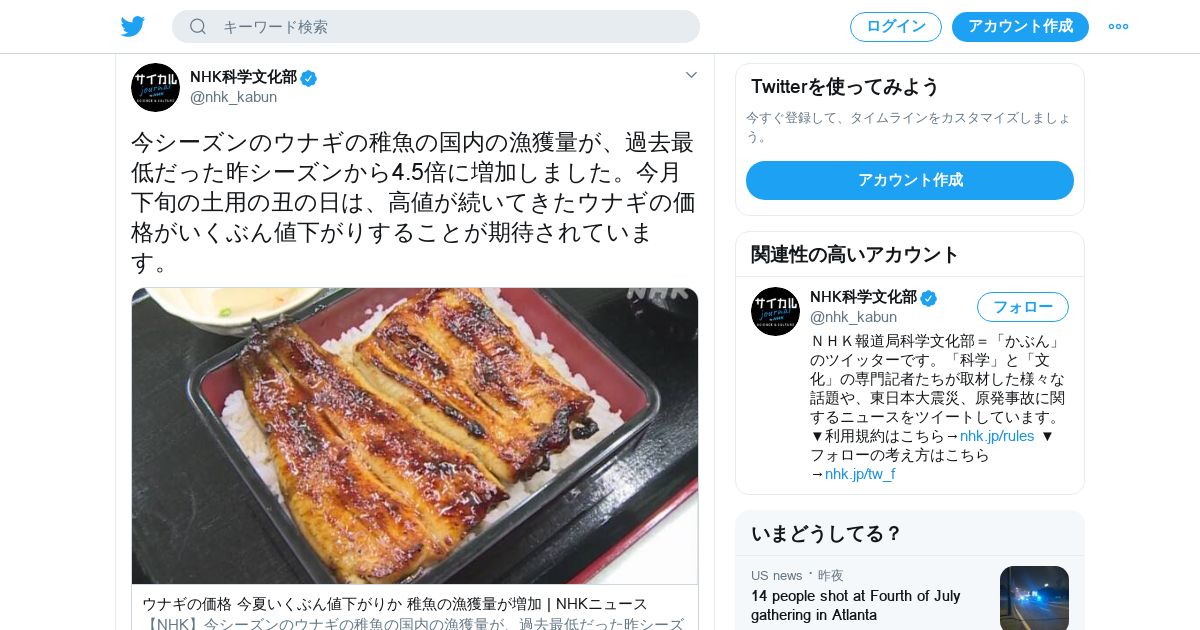This screenshot has width=1200, height=630.
Task: Click the Twitter bird logo
Action: coord(133,26)
